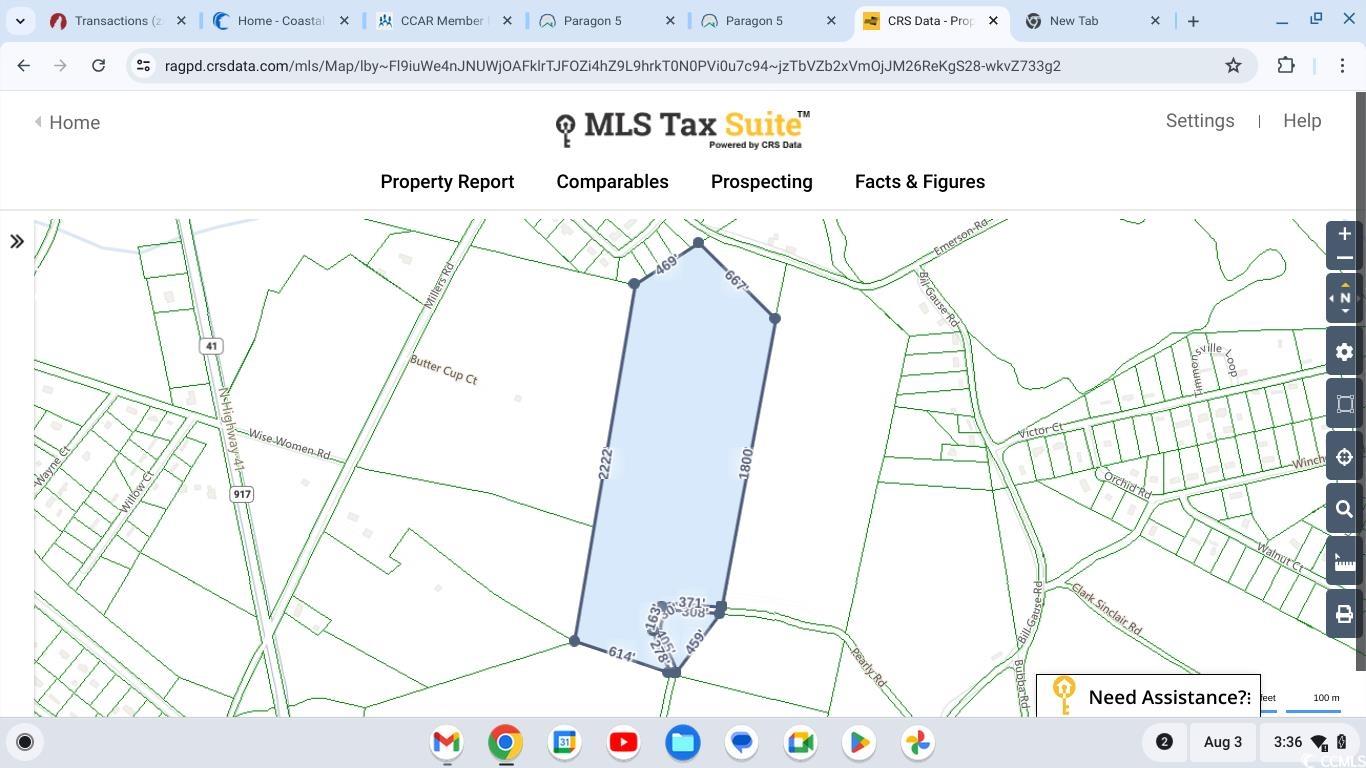Screen dimensions: 1366x768
Task: Switch to CCAR Member browser tab
Action: 441,21
